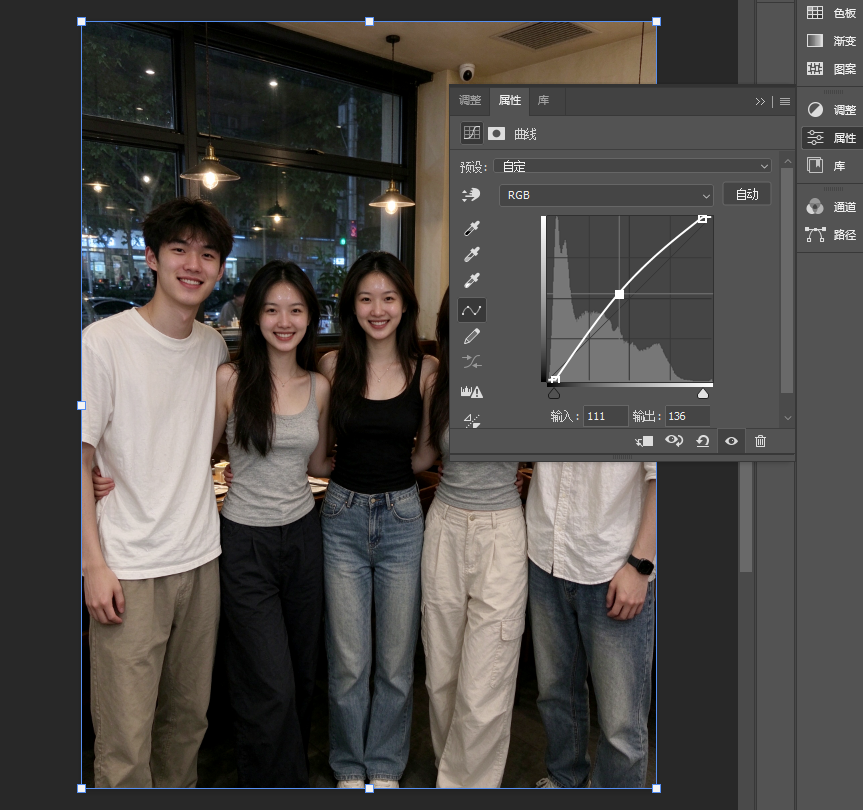Image resolution: width=863 pixels, height=810 pixels.
Task: Click the properties panel scroll-down arrow
Action: (788, 418)
